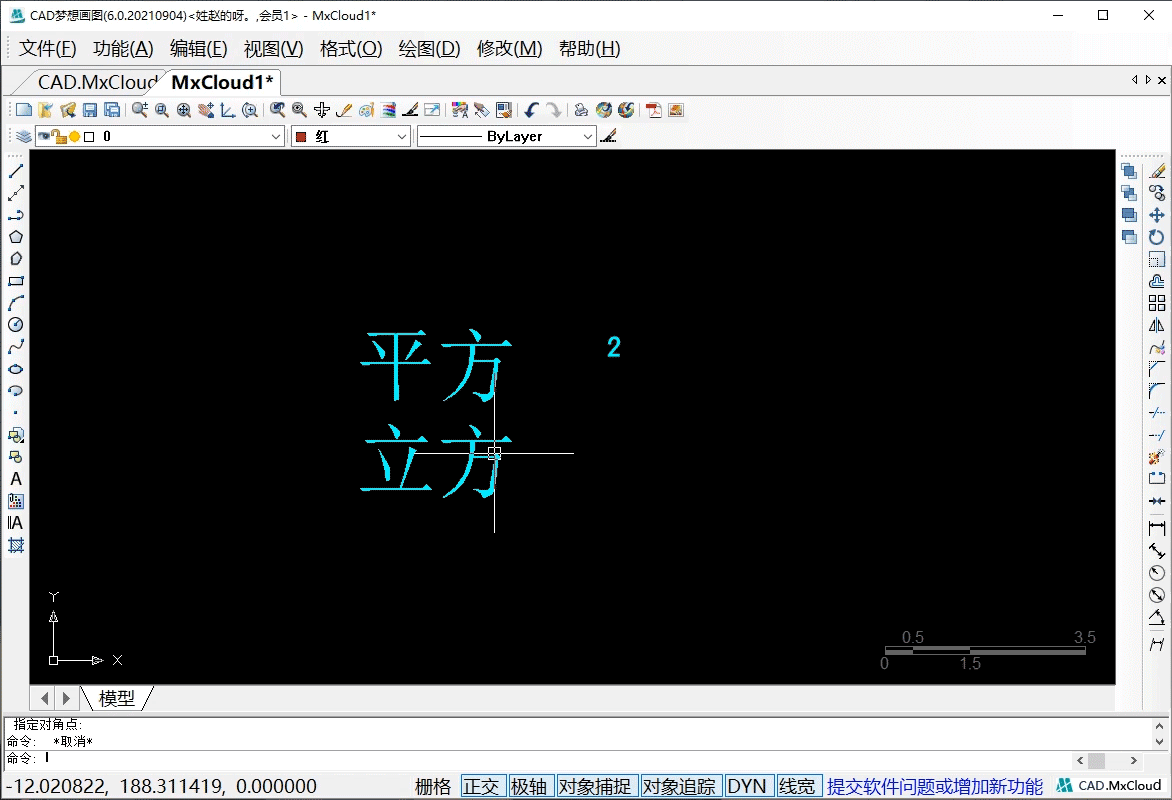Viewport: 1172px width, 800px height.
Task: Toggle 极轴 polar tracking
Action: coord(529,787)
